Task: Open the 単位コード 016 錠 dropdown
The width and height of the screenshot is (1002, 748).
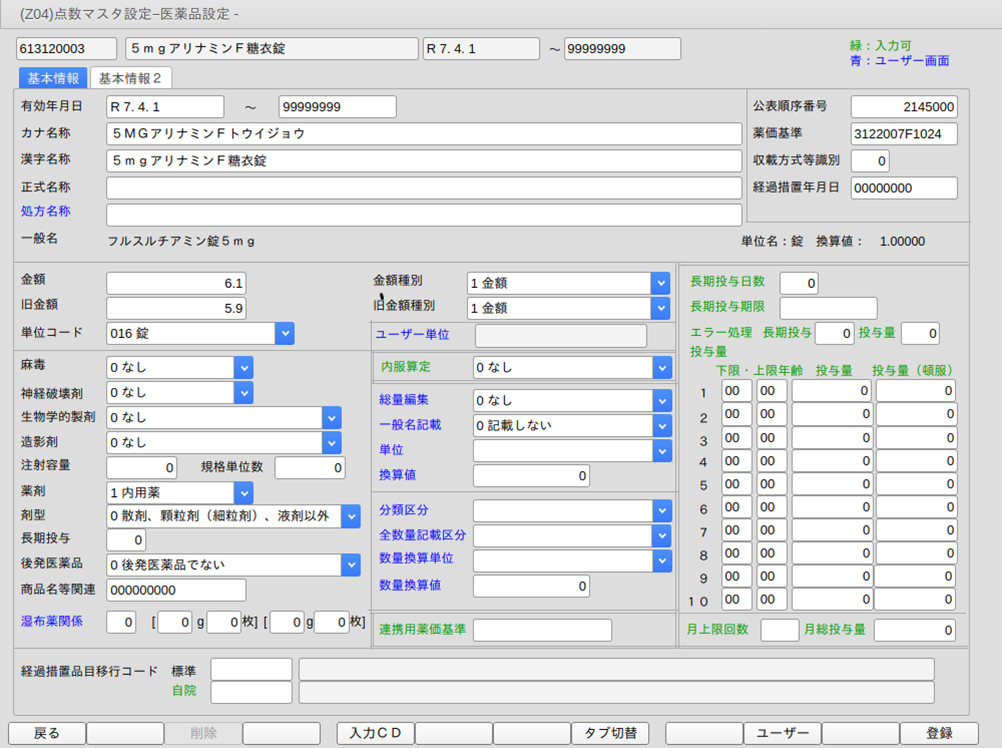Action: pos(284,333)
